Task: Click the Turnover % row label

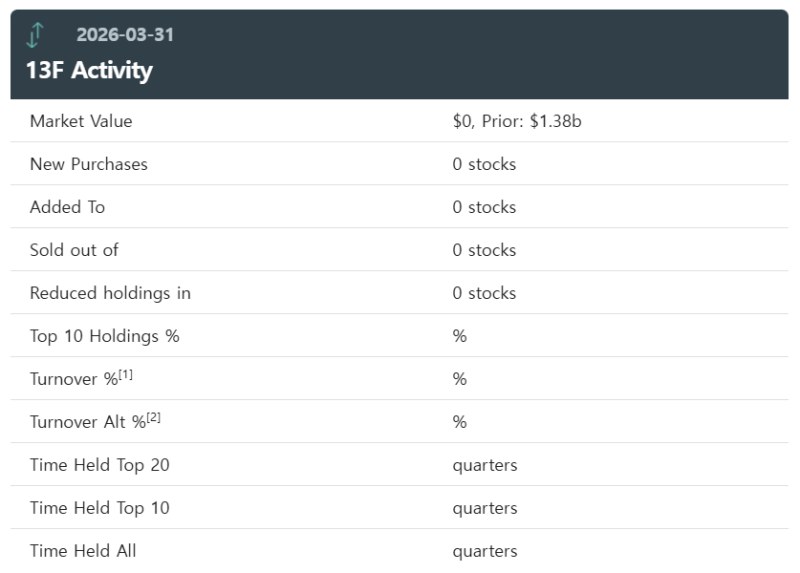Action: click(74, 379)
